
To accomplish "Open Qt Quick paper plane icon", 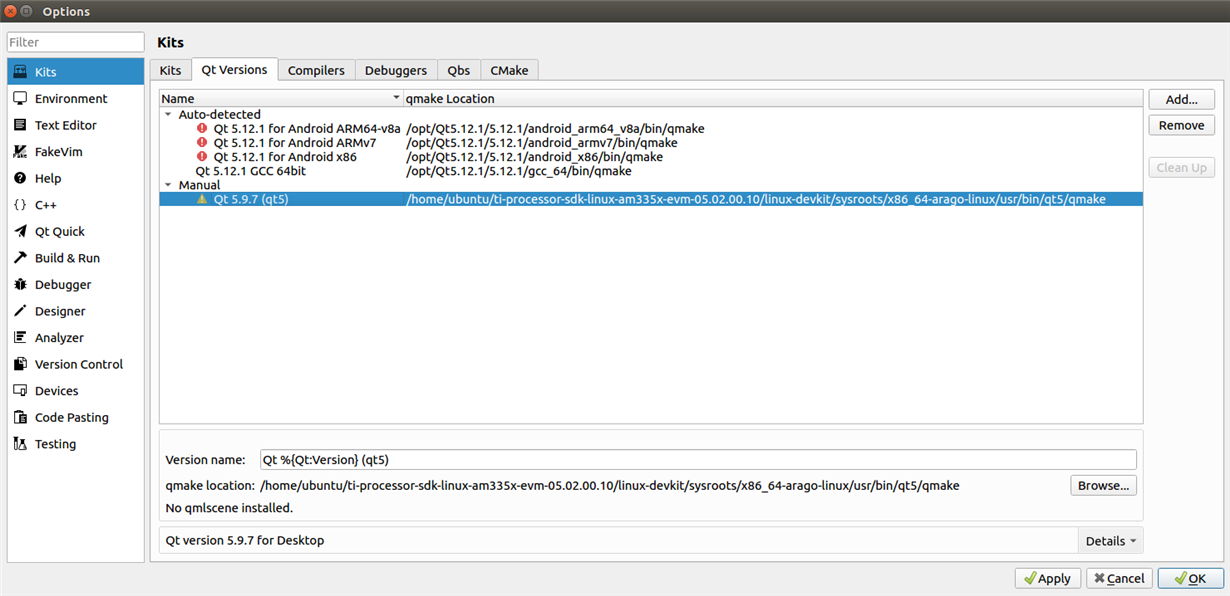I will tap(20, 231).
